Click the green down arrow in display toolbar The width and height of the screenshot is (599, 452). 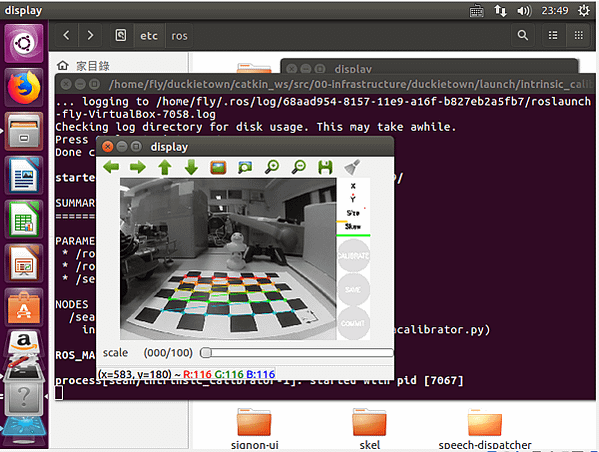[191, 167]
